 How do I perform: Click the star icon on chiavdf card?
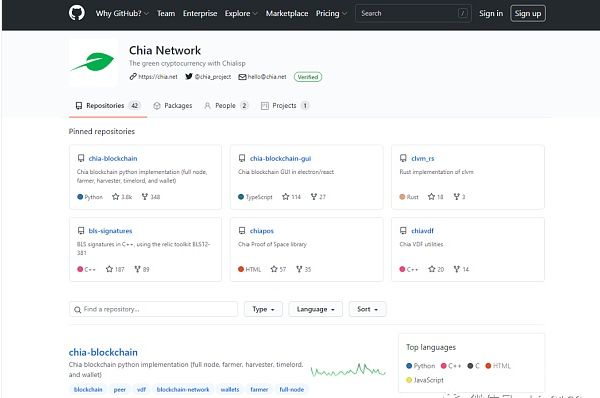point(432,269)
